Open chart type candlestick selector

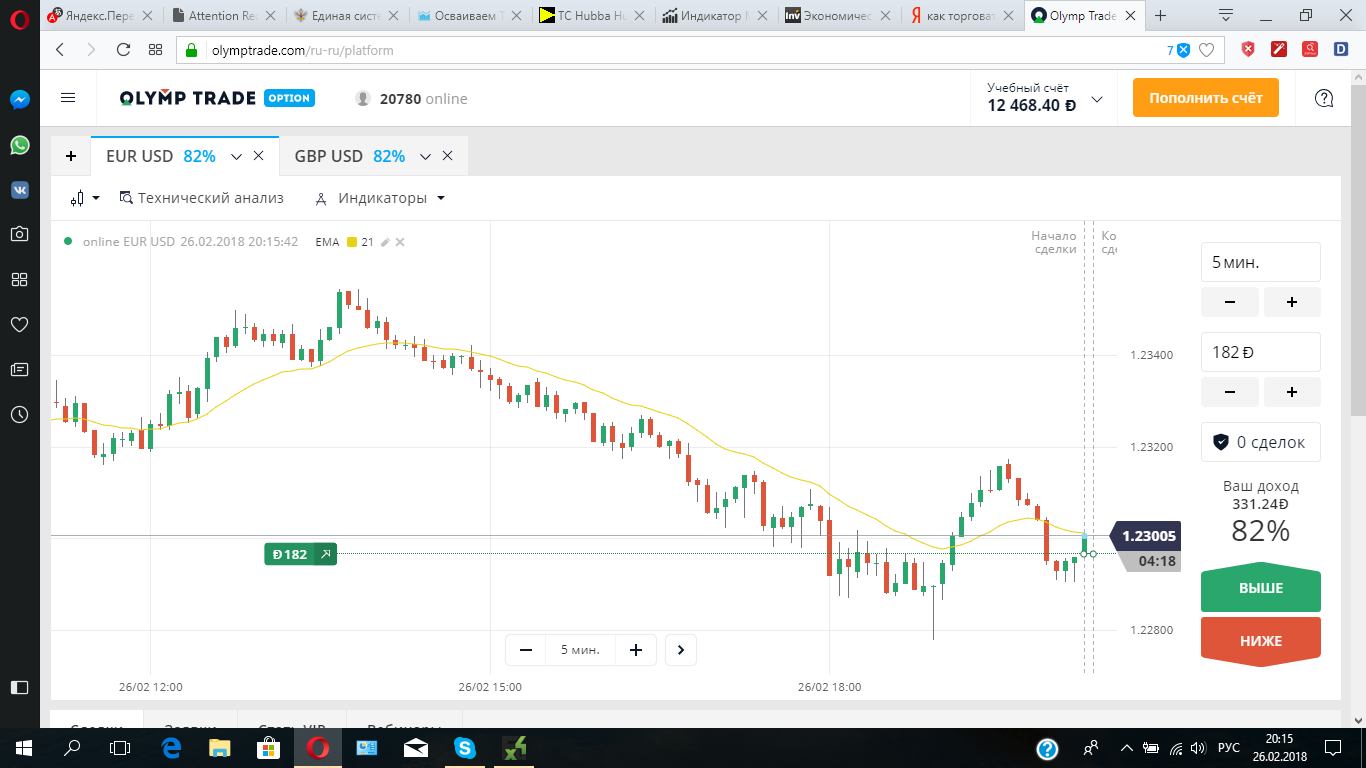coord(85,198)
